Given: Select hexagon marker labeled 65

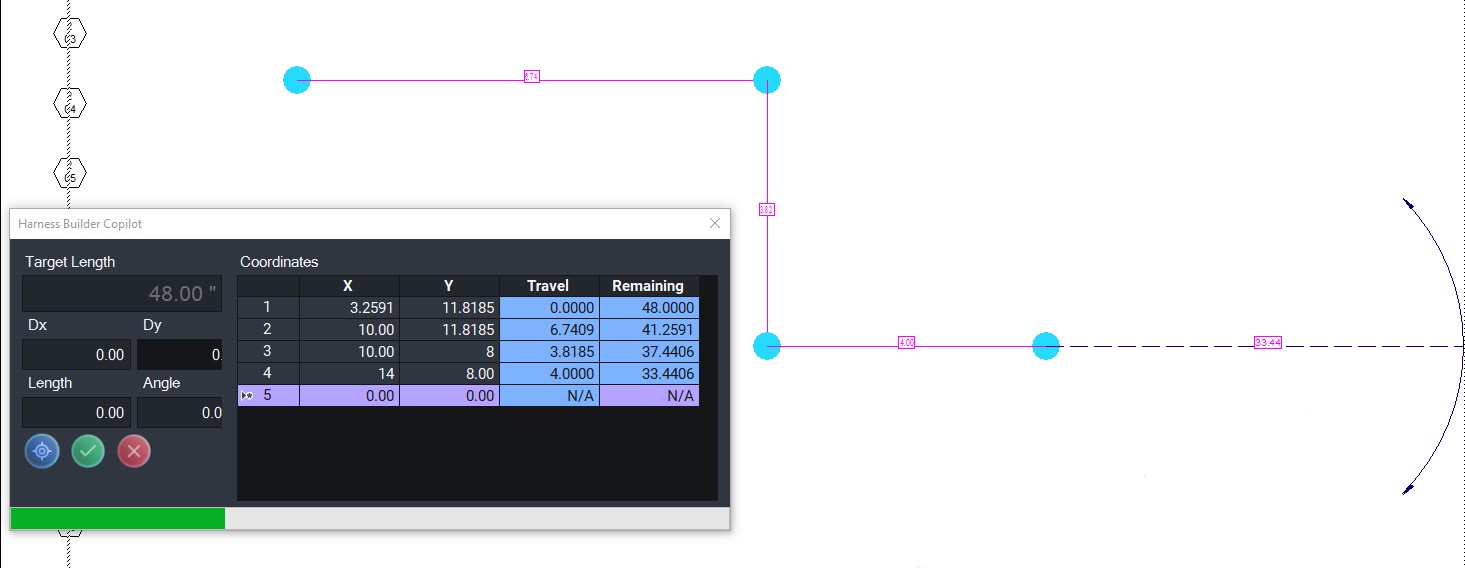Looking at the screenshot, I should coord(70,173).
